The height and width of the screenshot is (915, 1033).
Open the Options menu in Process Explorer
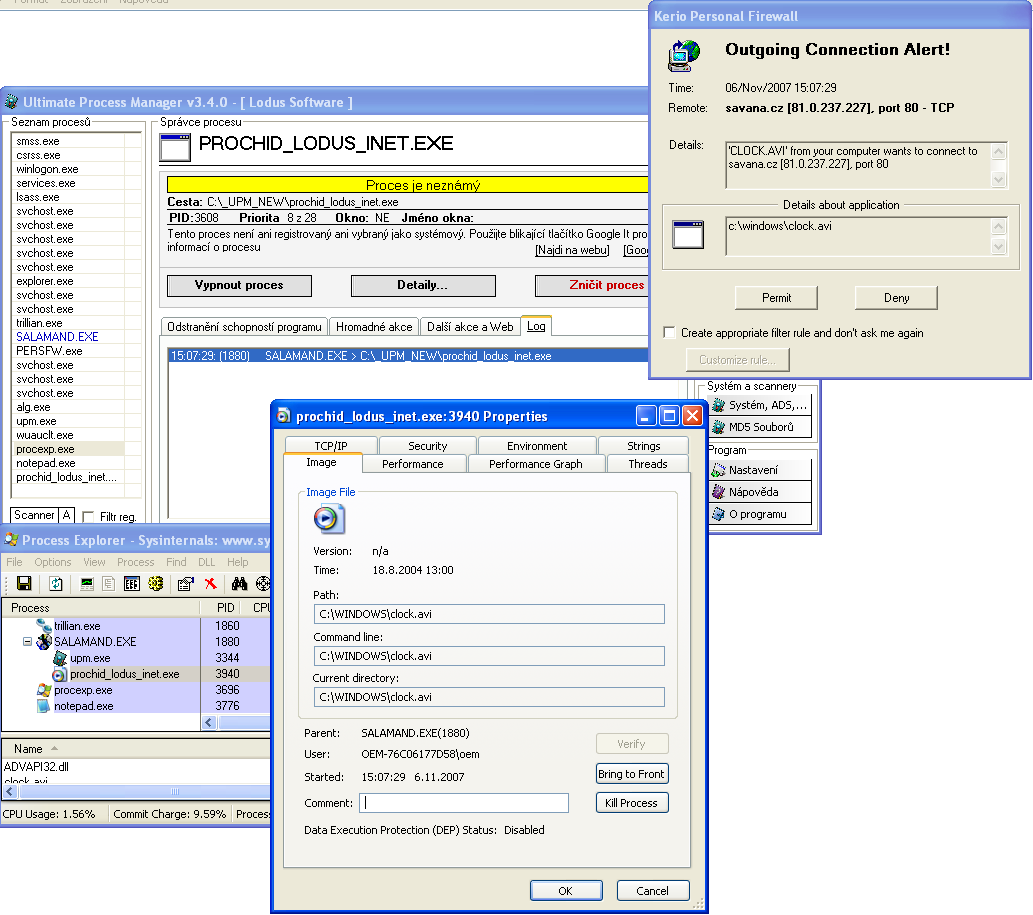[x=53, y=562]
